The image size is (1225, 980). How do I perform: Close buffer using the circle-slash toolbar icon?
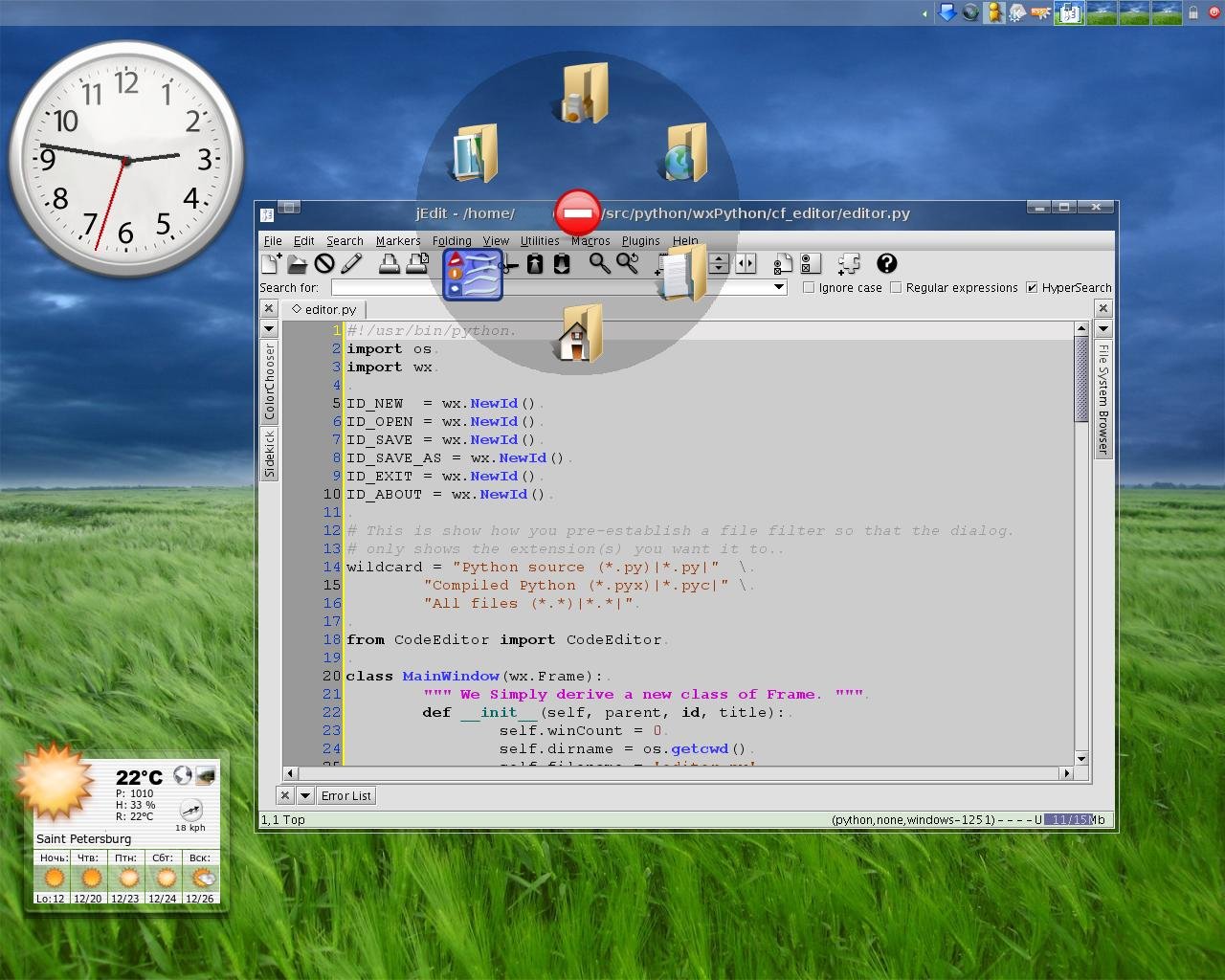324,263
